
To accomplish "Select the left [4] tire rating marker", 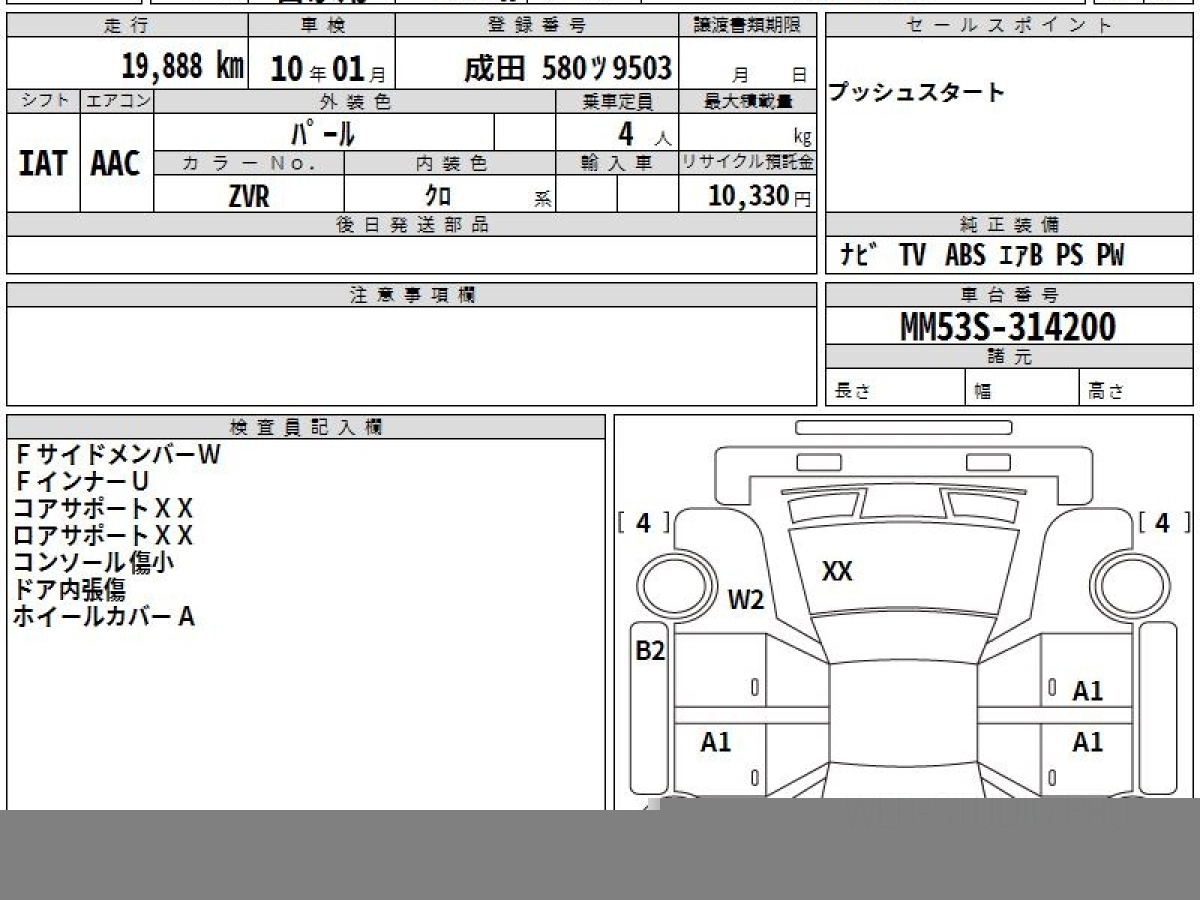I will click(x=643, y=523).
